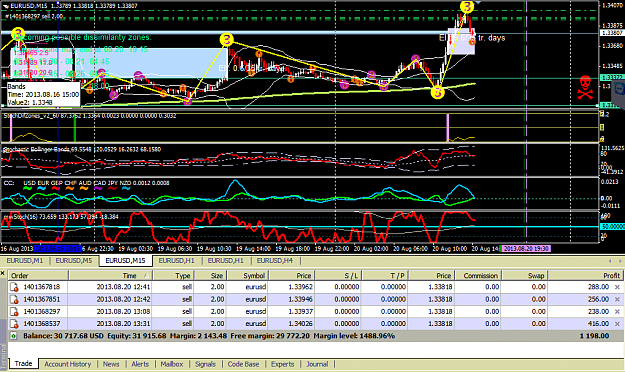This screenshot has width=625, height=372.
Task: Click the order icon for ticket 1401367851
Action: [14, 299]
